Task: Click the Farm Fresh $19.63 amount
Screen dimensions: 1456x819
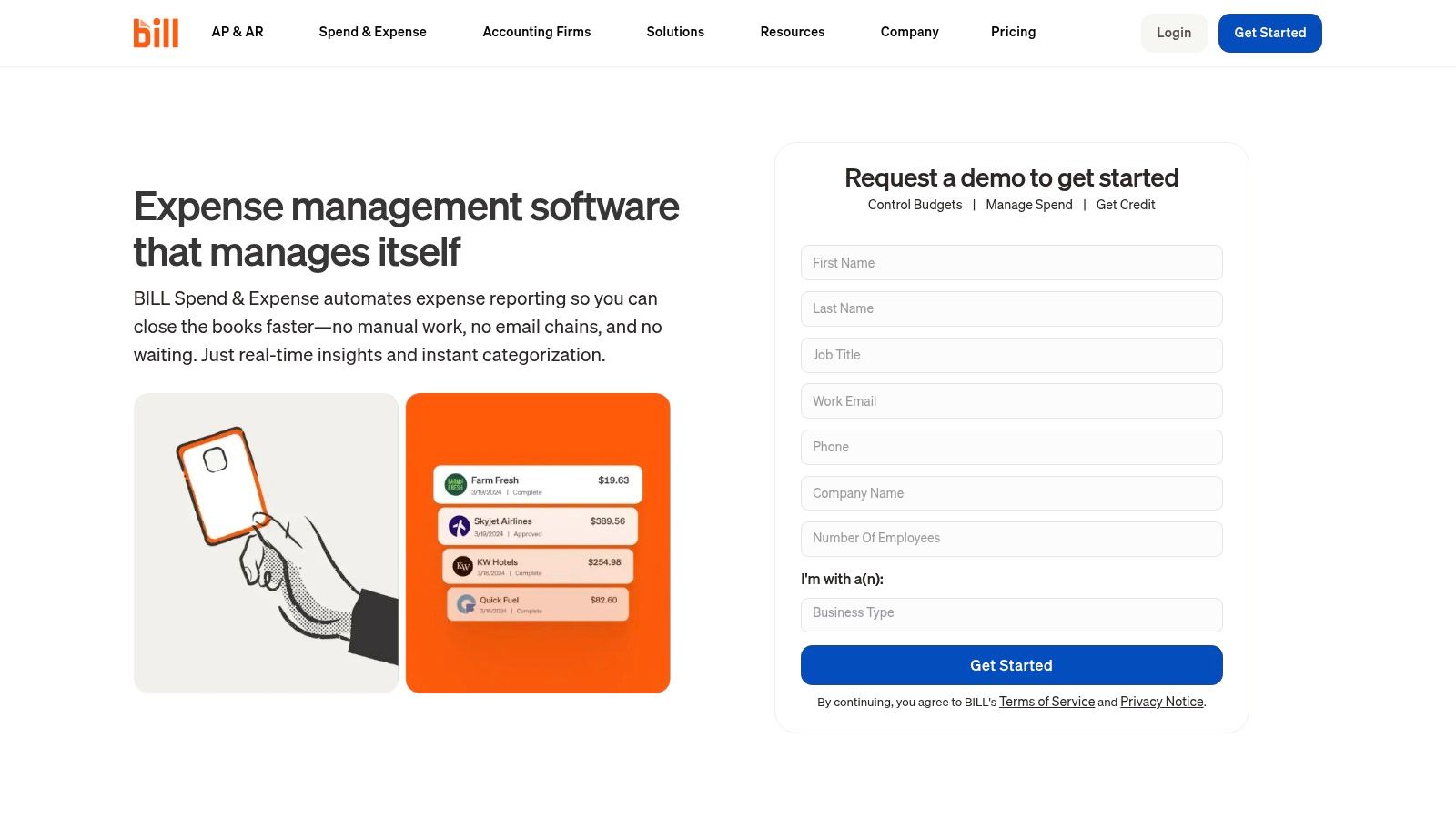Action: click(613, 480)
